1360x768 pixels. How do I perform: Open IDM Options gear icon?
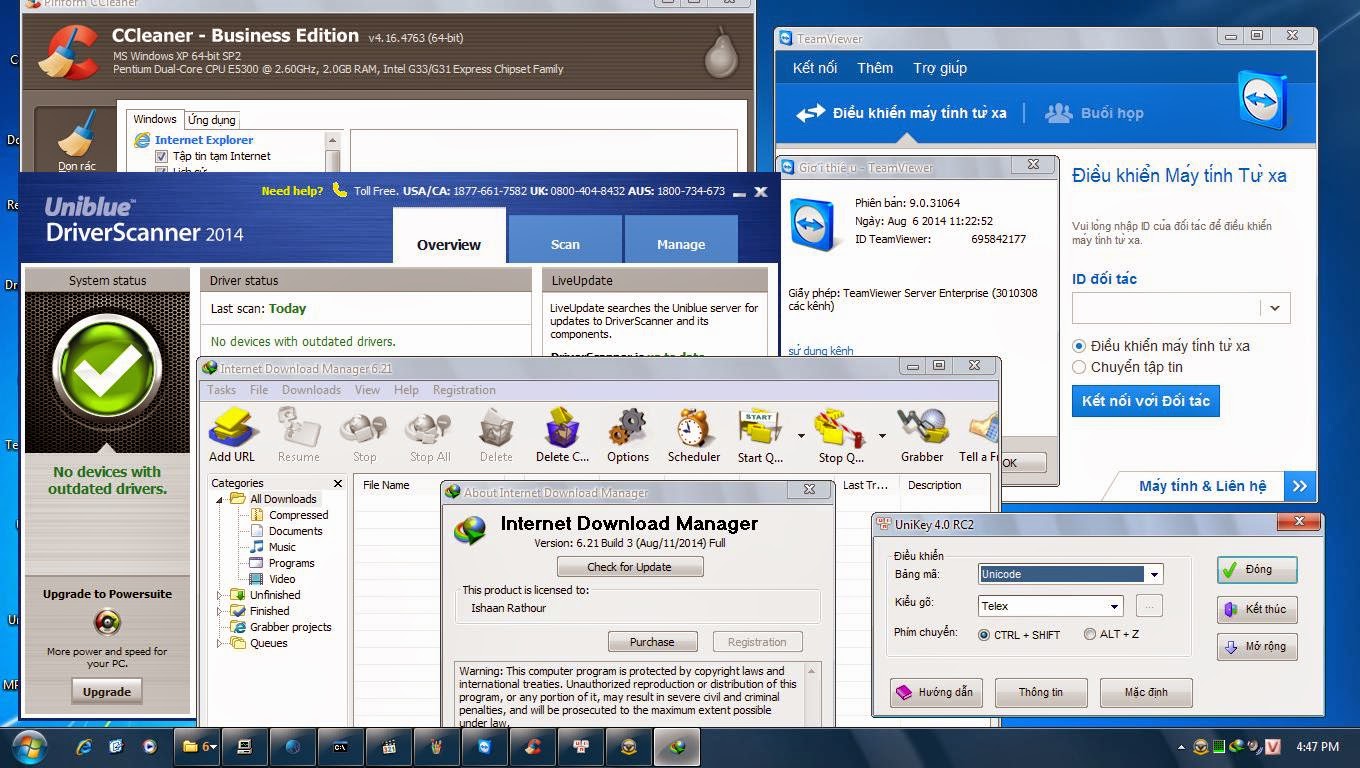click(627, 429)
